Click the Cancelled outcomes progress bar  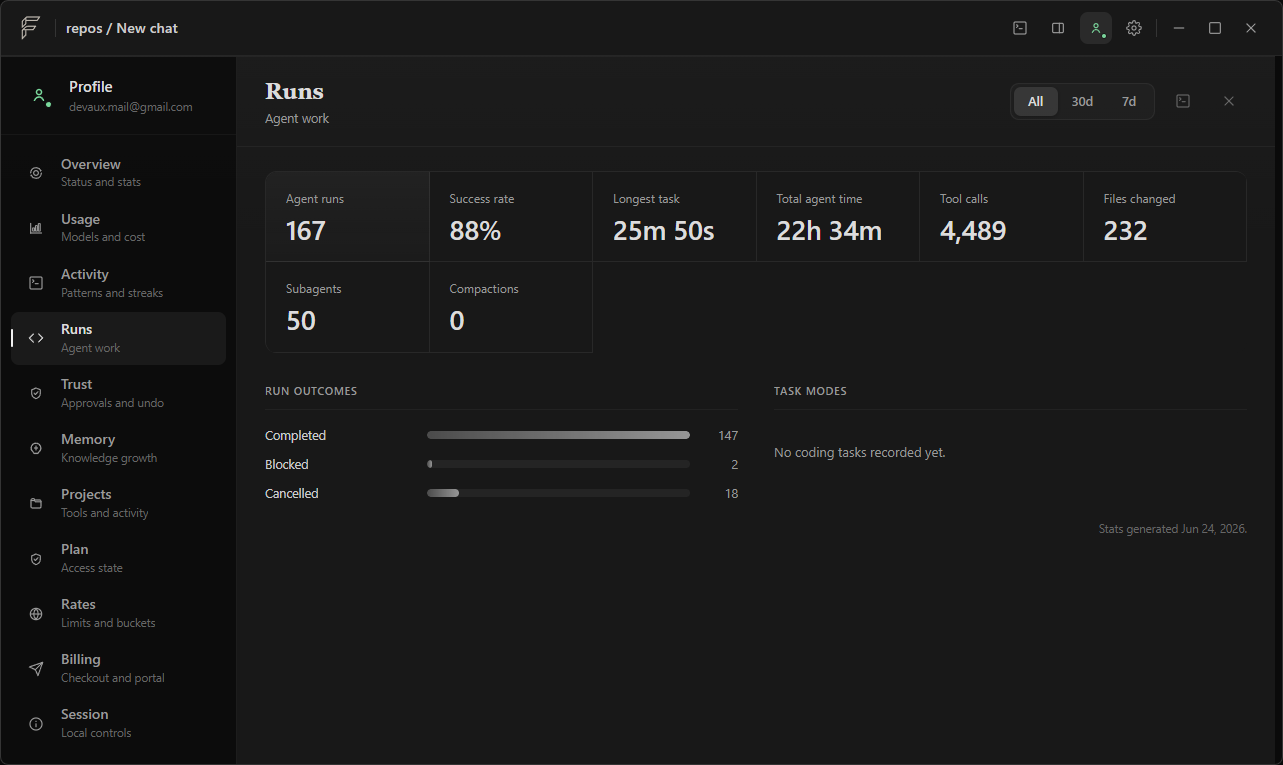click(558, 493)
